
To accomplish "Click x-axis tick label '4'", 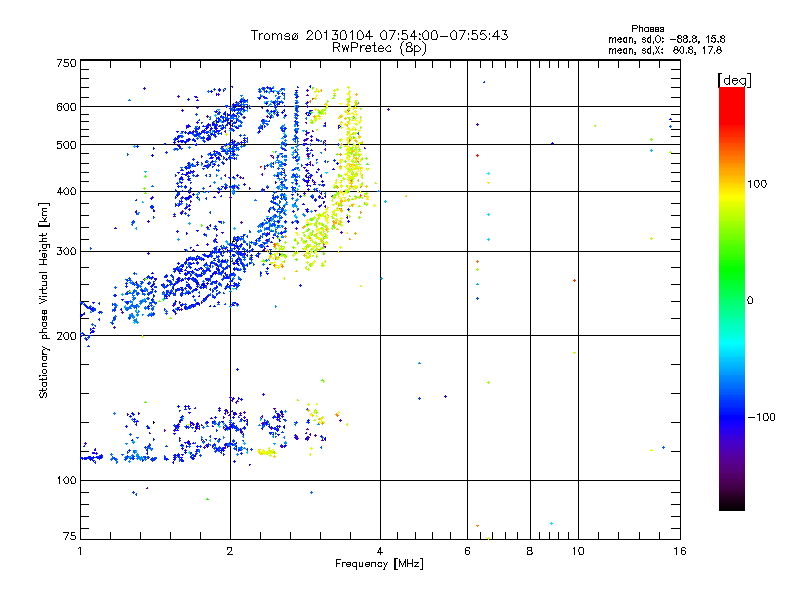I will coord(380,551).
